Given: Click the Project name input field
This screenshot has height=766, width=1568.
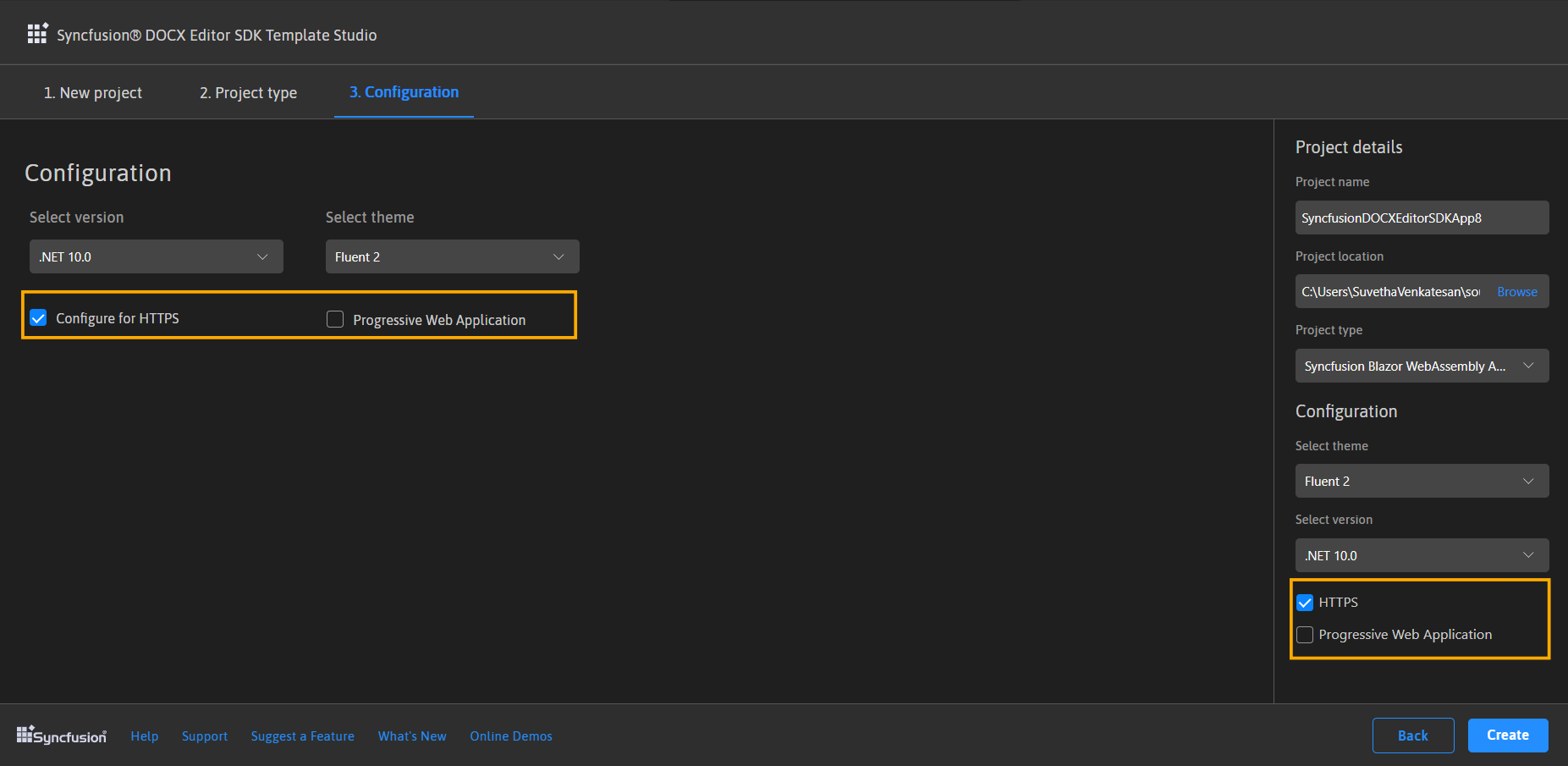Looking at the screenshot, I should [x=1421, y=218].
